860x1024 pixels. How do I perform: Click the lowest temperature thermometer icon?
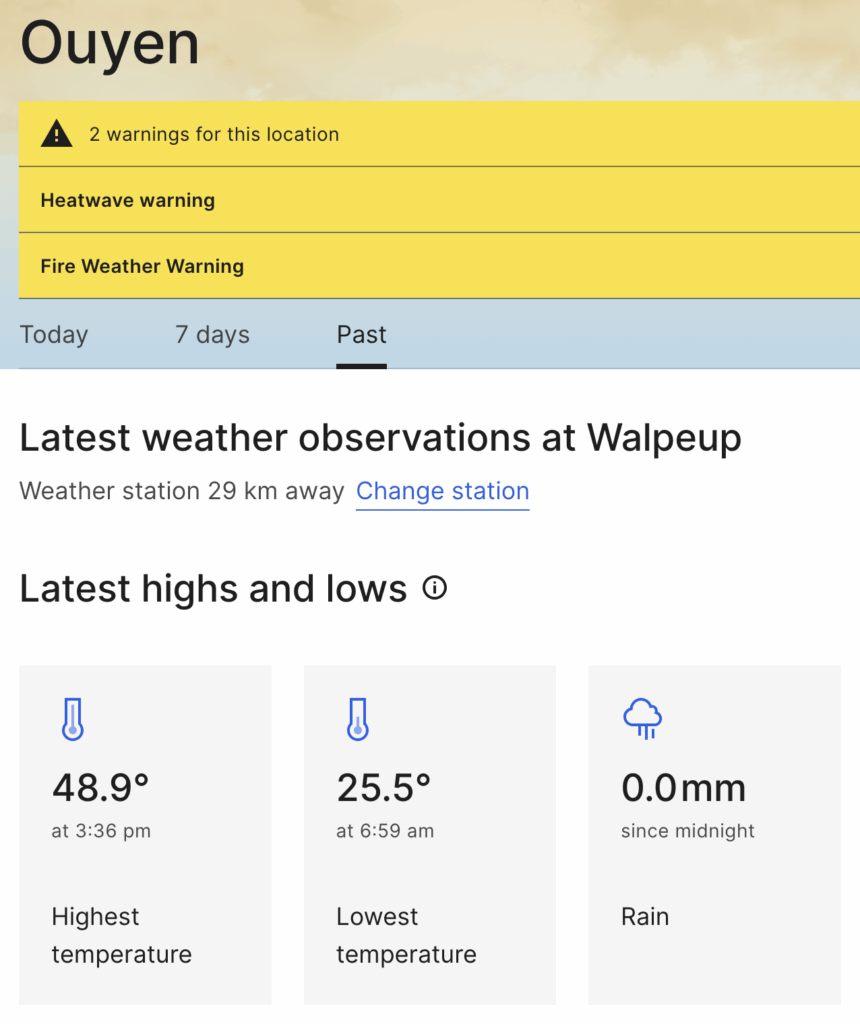click(356, 718)
